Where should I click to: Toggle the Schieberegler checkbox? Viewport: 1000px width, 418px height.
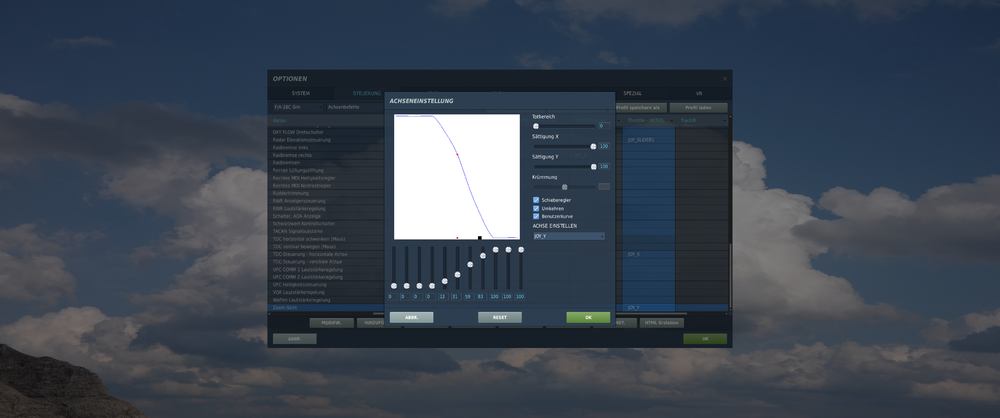[536, 200]
